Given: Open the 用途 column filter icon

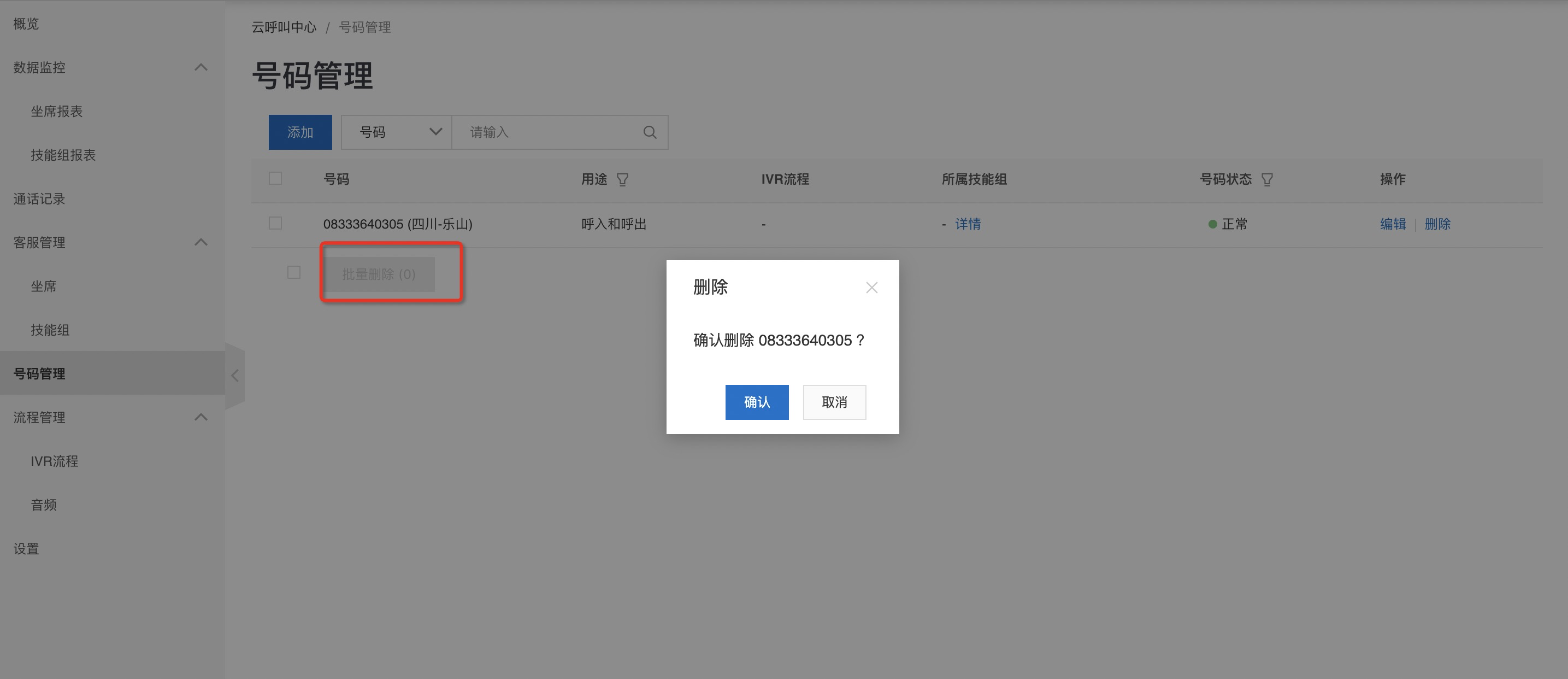Looking at the screenshot, I should tap(622, 180).
